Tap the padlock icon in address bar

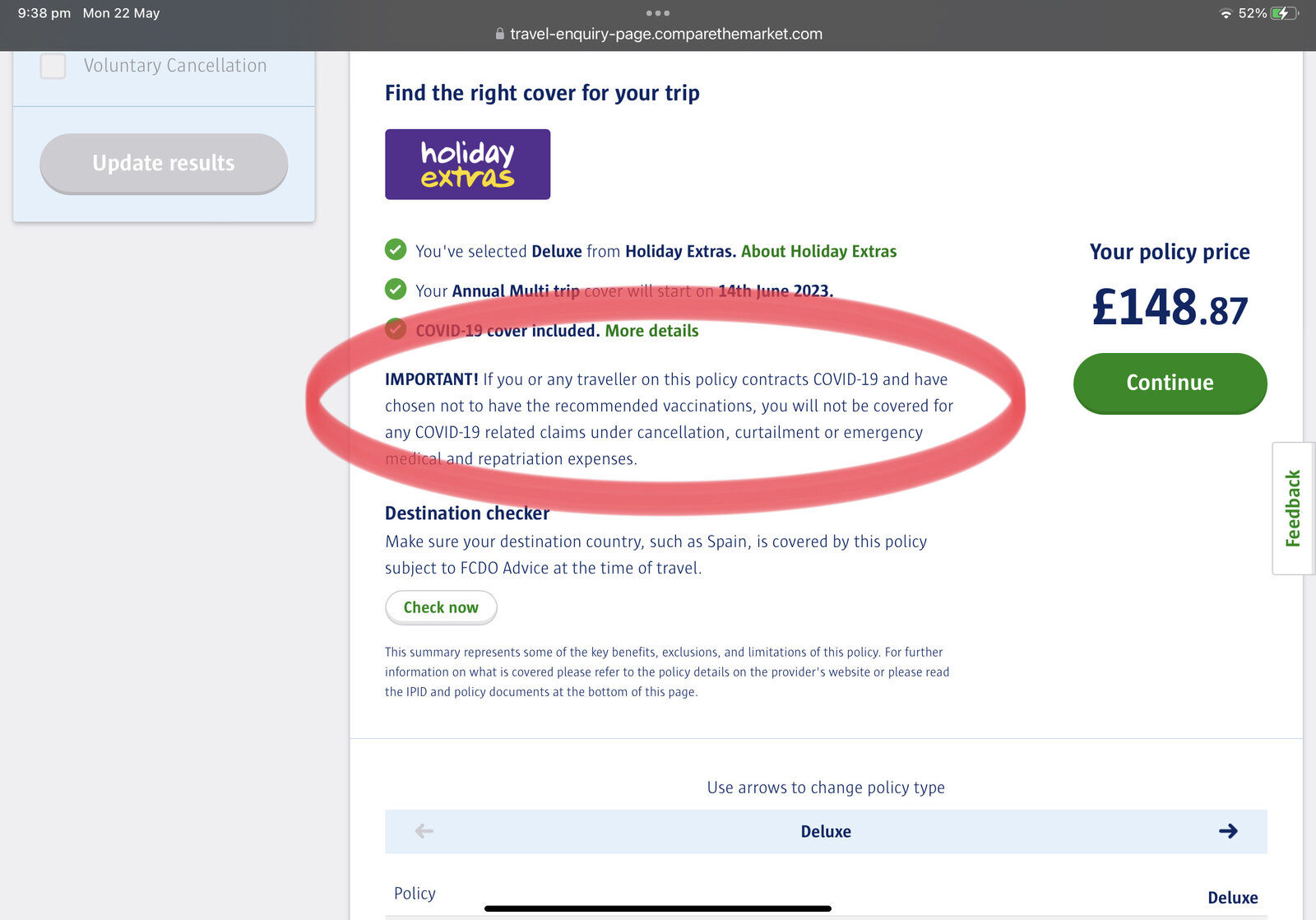click(499, 35)
